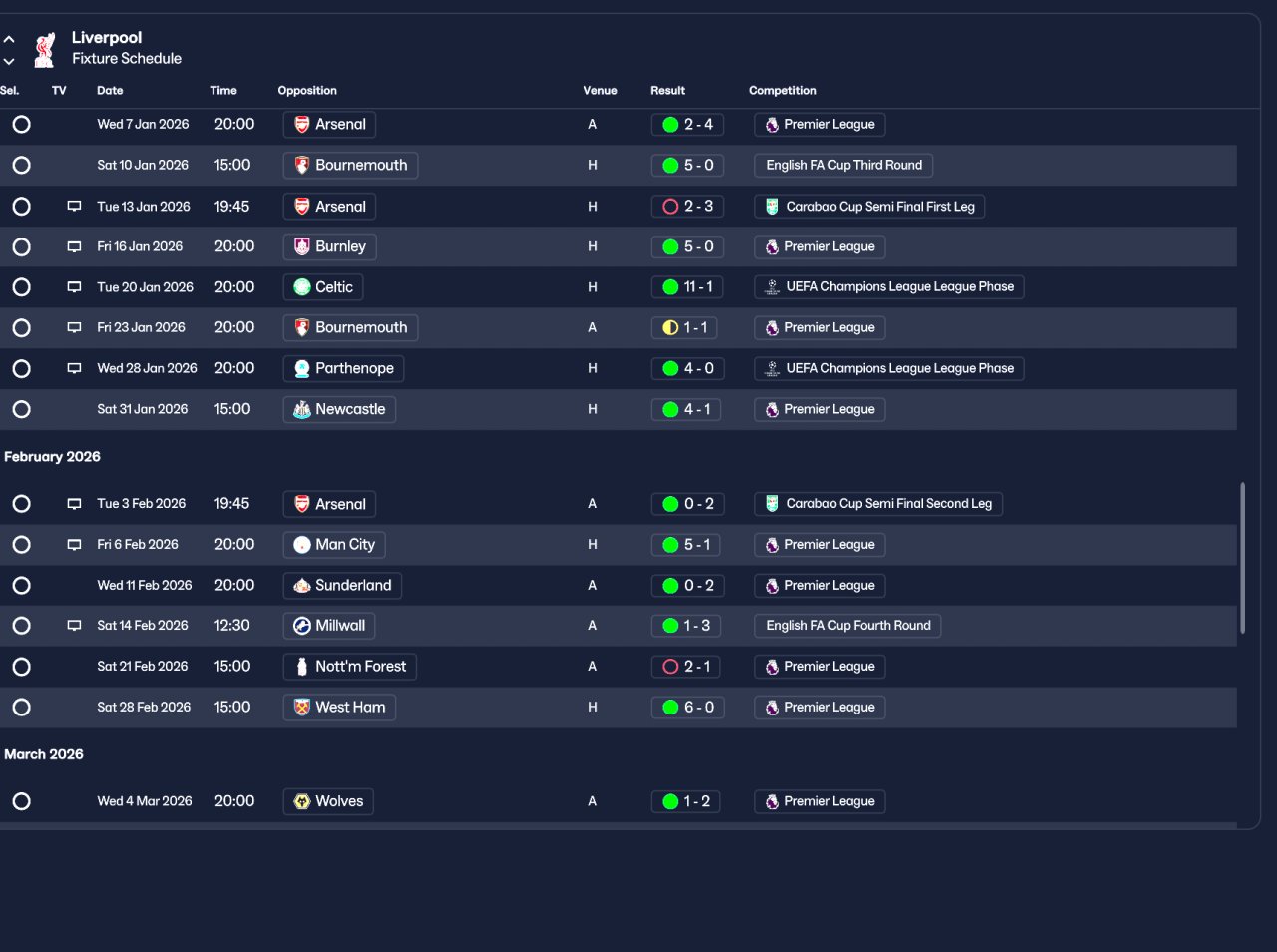This screenshot has width=1277, height=952.
Task: Sort by the Venue column header
Action: tap(600, 90)
